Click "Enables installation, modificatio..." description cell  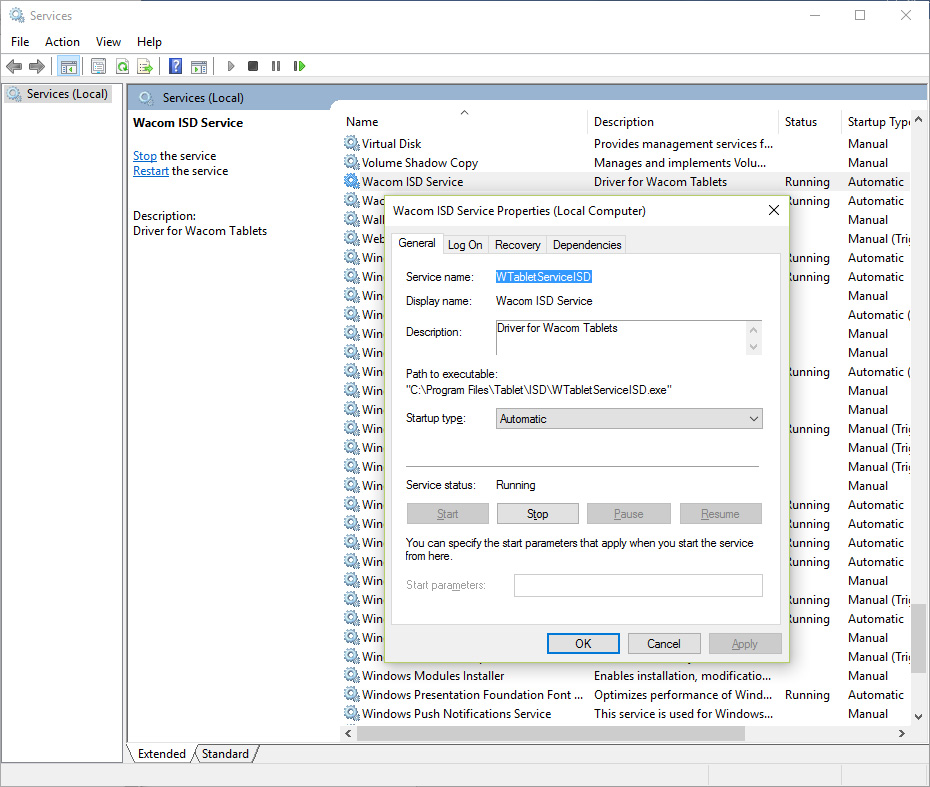pos(682,676)
